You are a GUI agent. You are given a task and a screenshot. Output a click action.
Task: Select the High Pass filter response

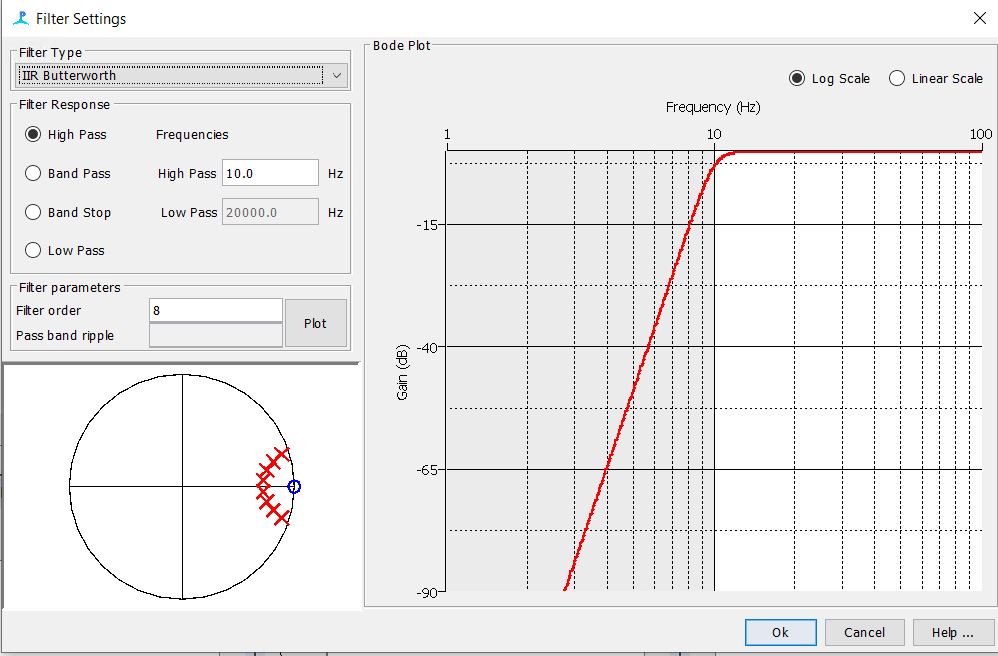point(34,135)
